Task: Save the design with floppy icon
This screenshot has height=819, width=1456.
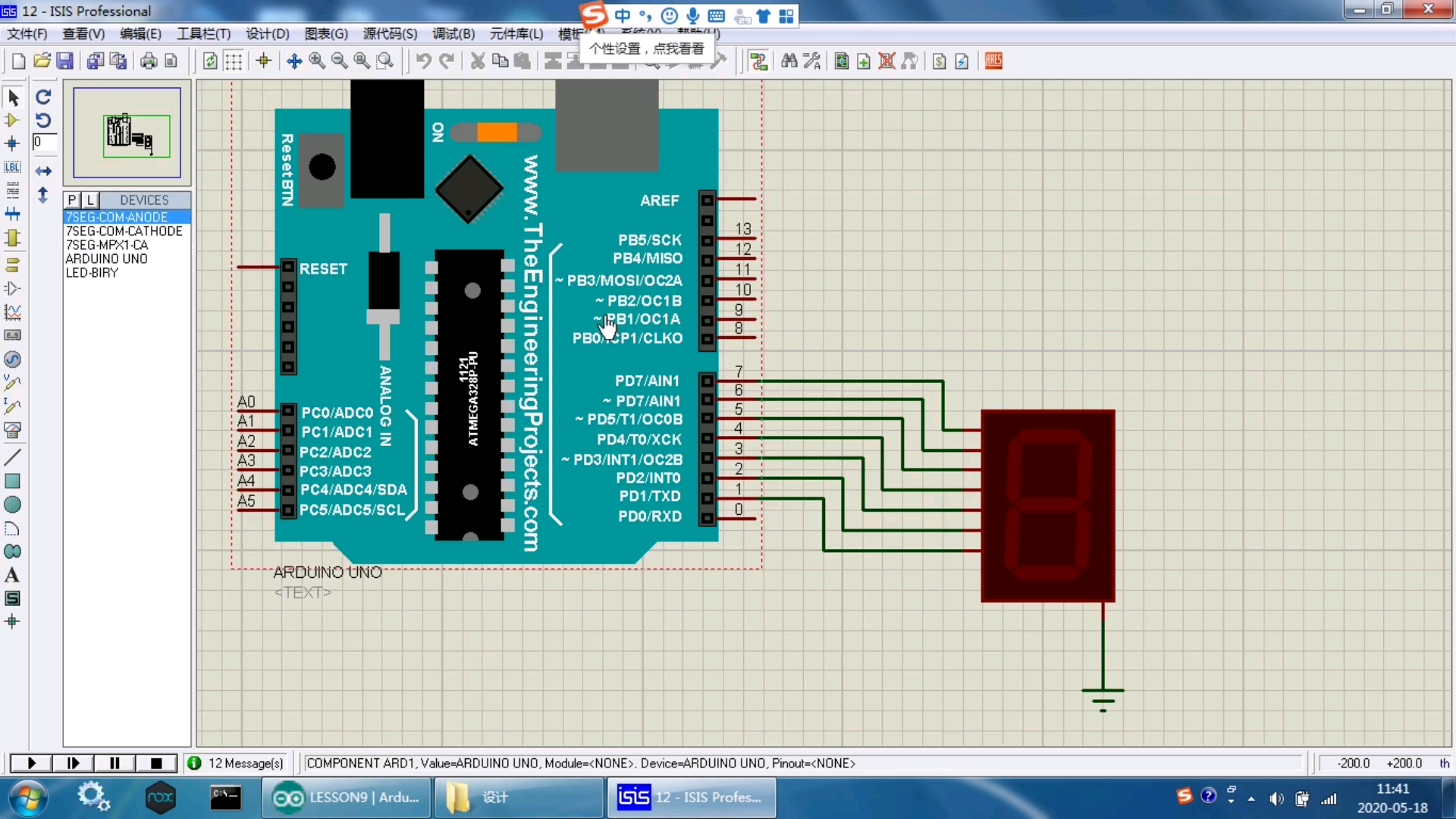Action: click(65, 61)
